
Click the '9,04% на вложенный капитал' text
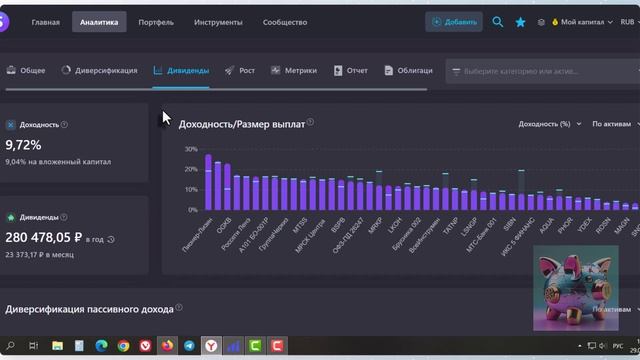[58, 162]
